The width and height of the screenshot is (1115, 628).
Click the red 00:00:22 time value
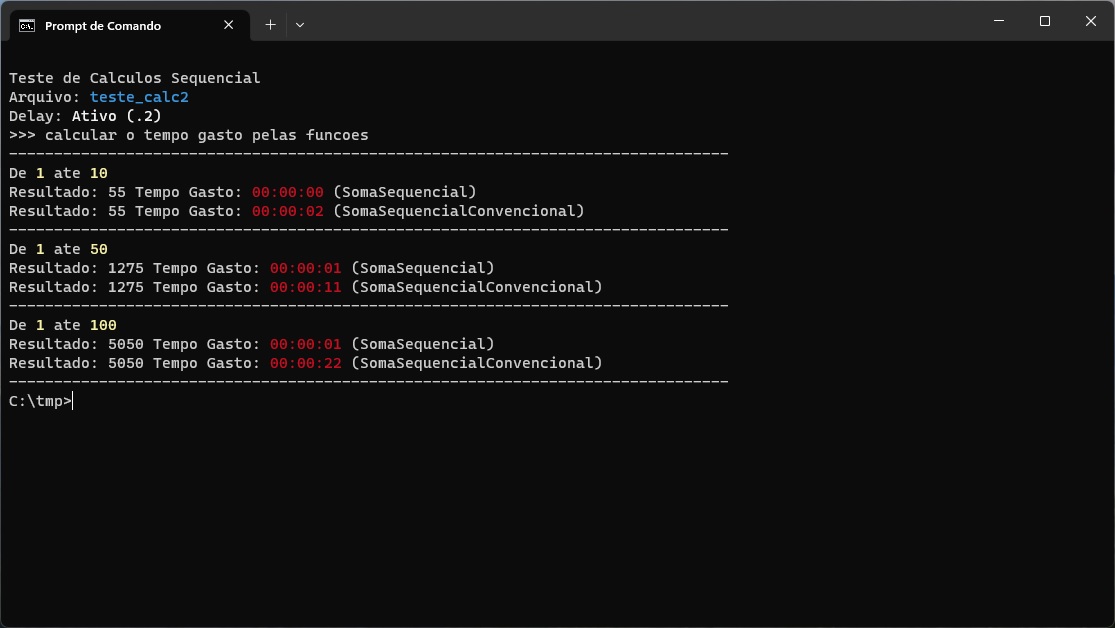305,363
